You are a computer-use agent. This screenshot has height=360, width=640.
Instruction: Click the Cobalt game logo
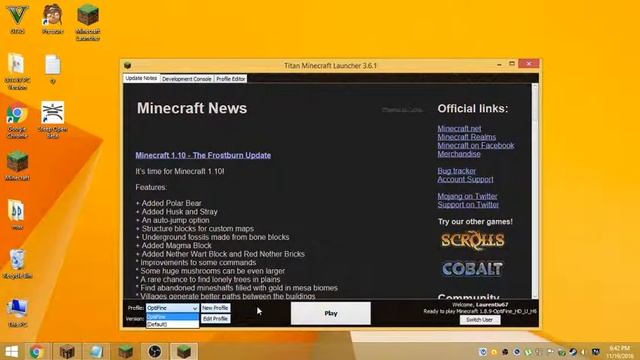[473, 269]
